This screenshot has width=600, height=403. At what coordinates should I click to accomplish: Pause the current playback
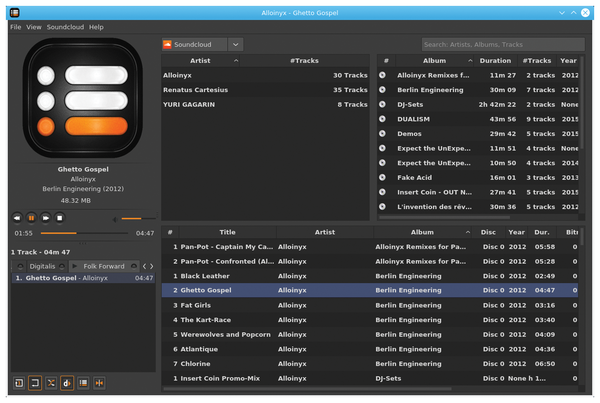[x=31, y=218]
